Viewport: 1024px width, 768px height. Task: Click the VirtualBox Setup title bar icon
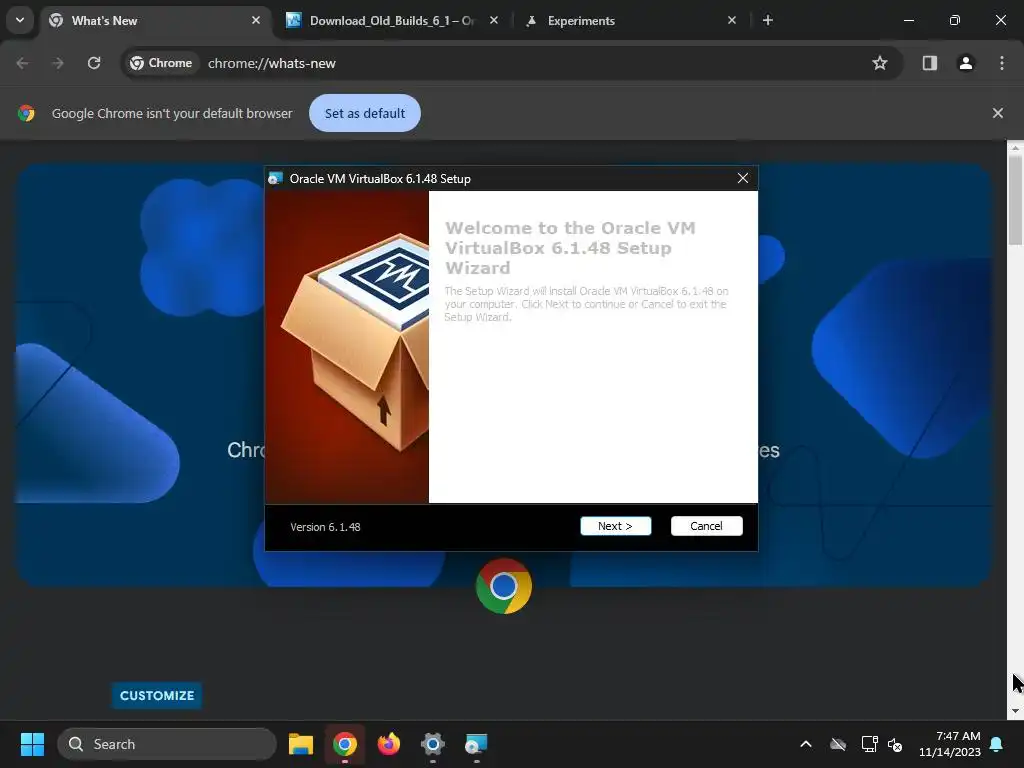pos(276,178)
